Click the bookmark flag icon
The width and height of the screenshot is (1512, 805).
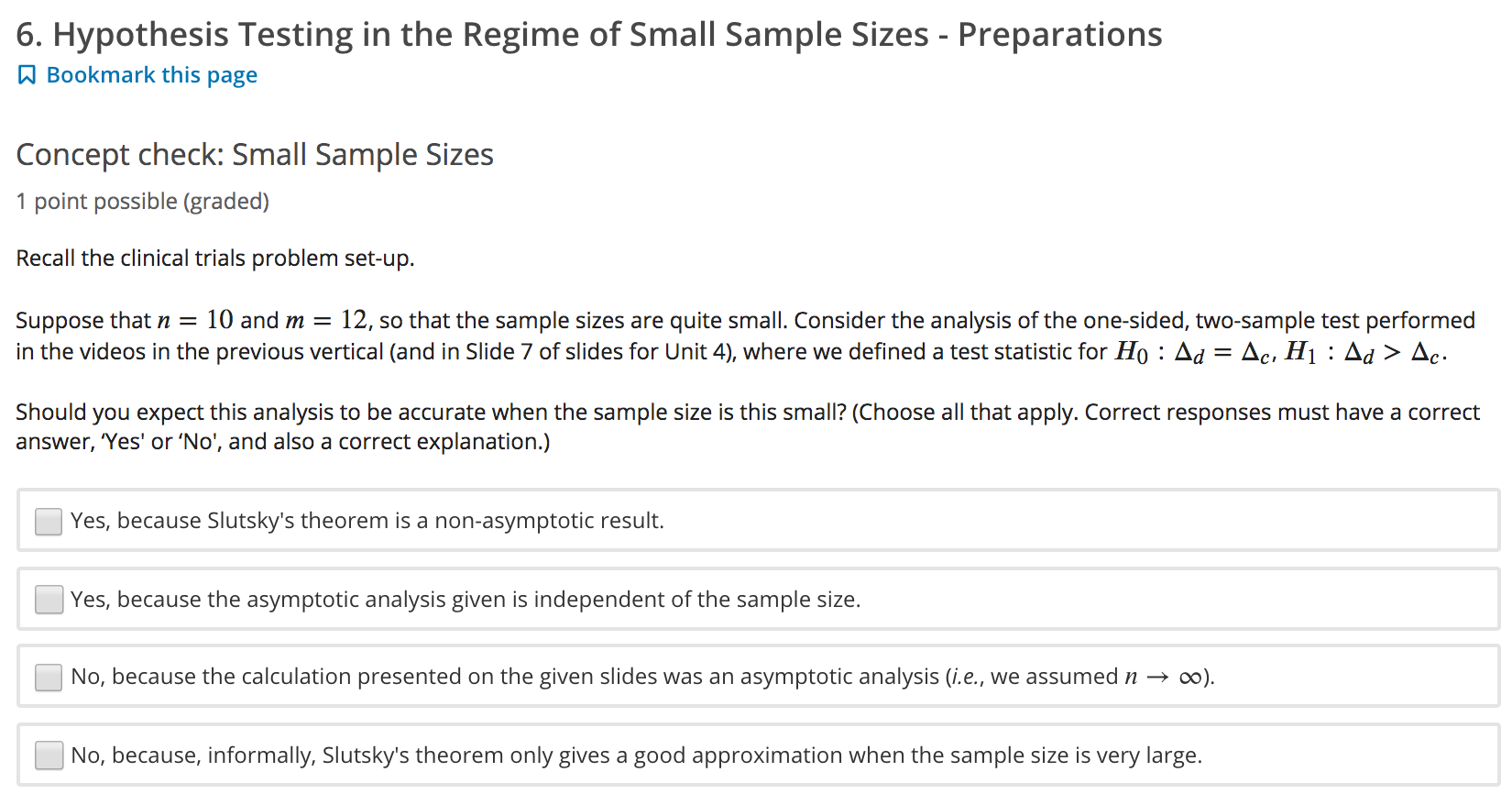[x=27, y=74]
